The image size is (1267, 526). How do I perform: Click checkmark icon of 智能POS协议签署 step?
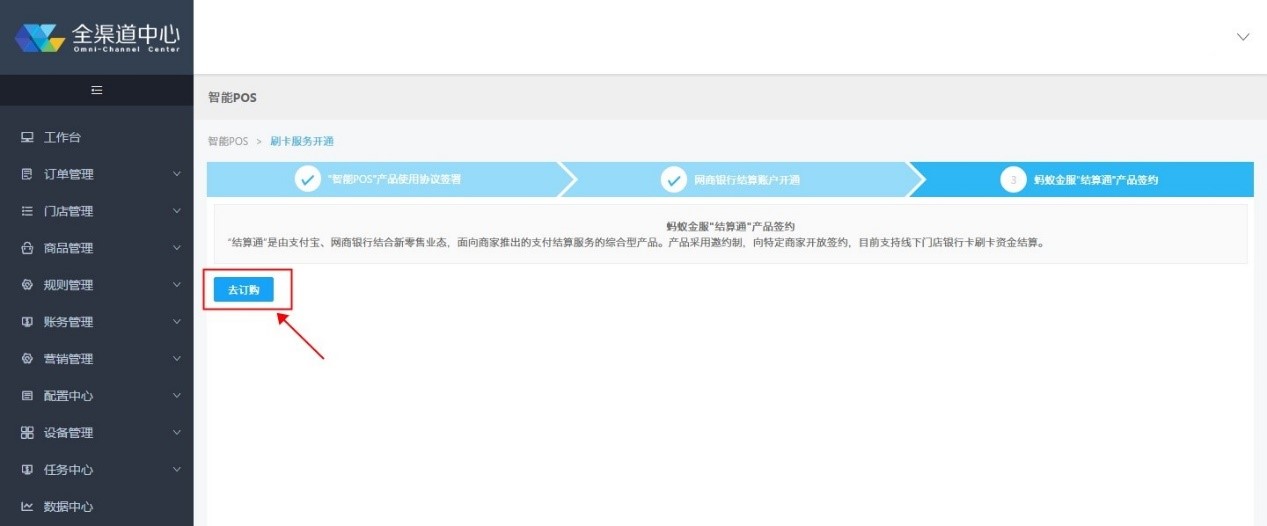pos(308,180)
